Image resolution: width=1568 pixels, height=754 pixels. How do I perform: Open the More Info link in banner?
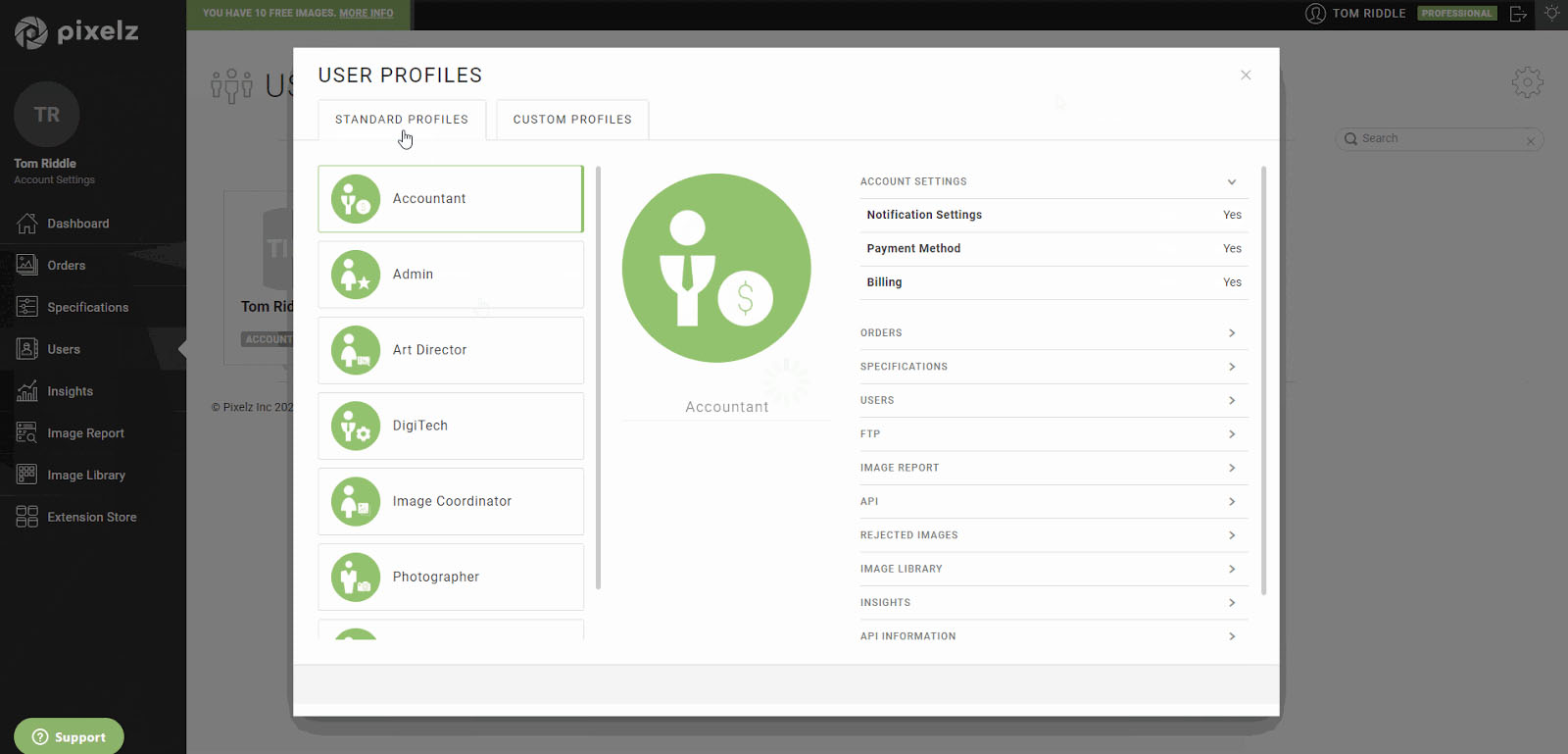click(x=367, y=14)
